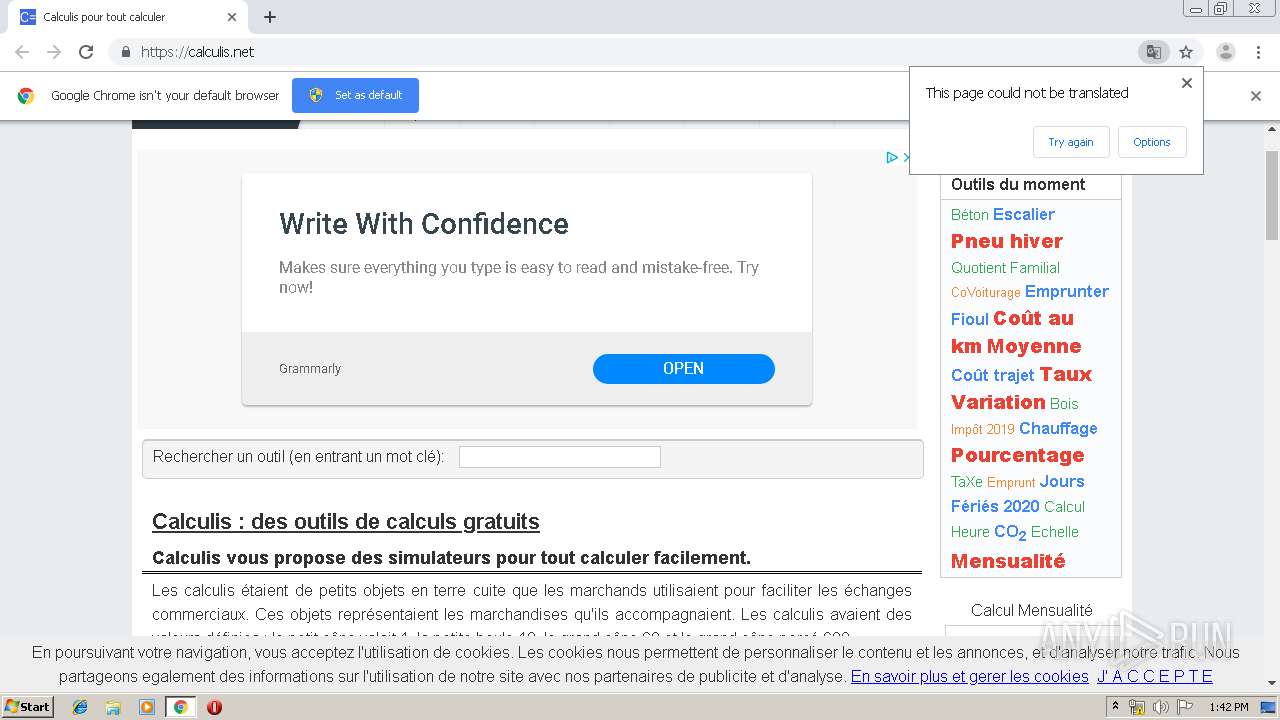
Task: Open the translate page icon in address bar
Action: pos(1153,52)
